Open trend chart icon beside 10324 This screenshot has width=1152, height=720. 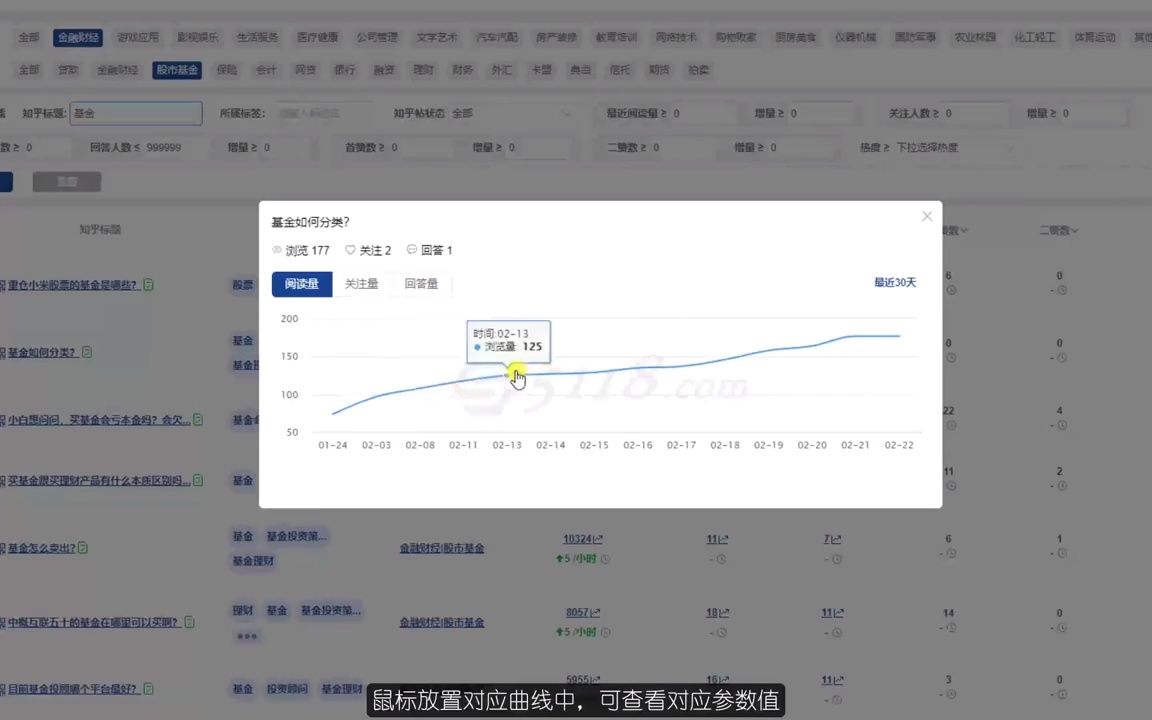[x=598, y=539]
